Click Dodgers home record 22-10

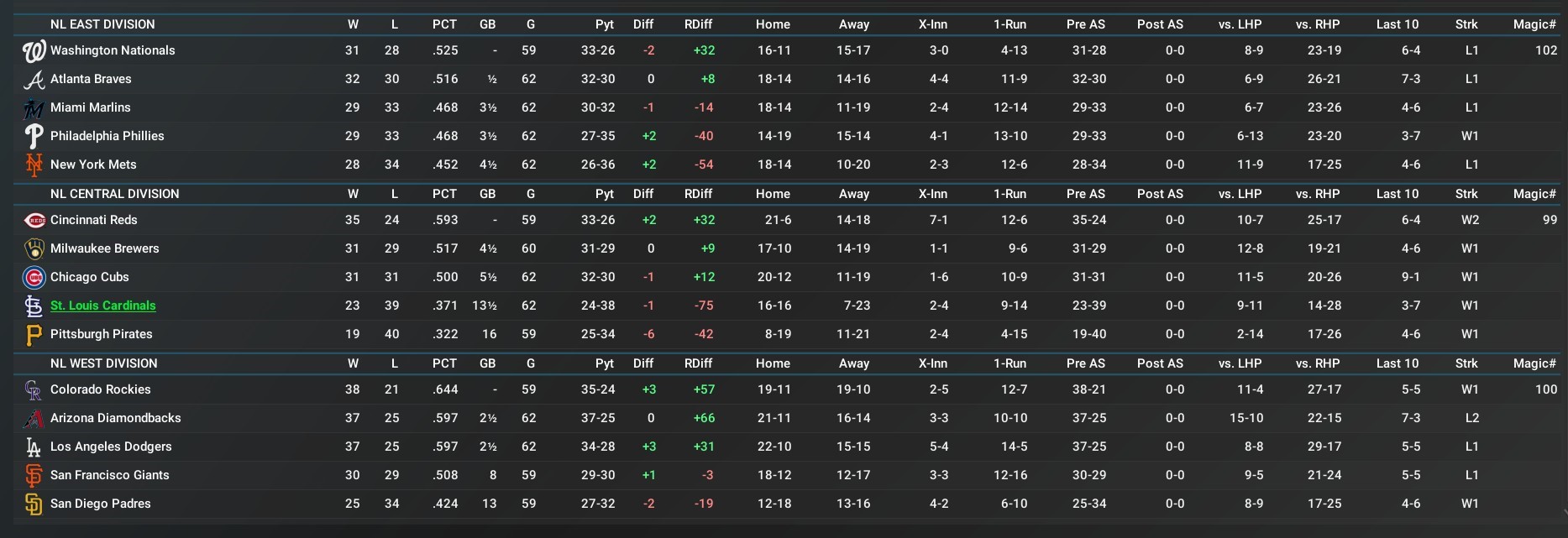(774, 447)
